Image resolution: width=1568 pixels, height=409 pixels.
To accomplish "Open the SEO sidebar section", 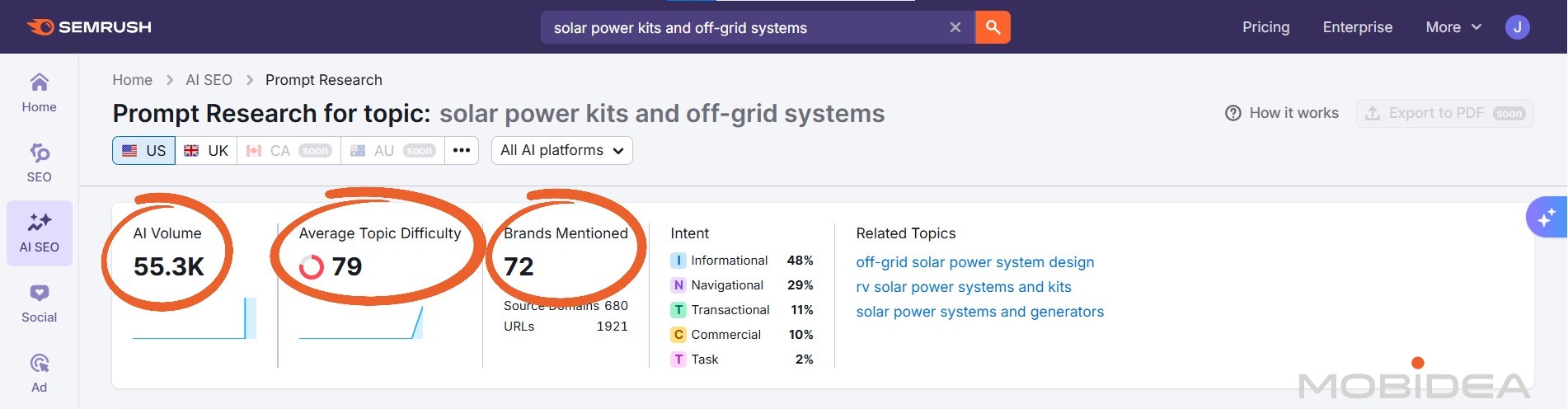I will click(39, 162).
